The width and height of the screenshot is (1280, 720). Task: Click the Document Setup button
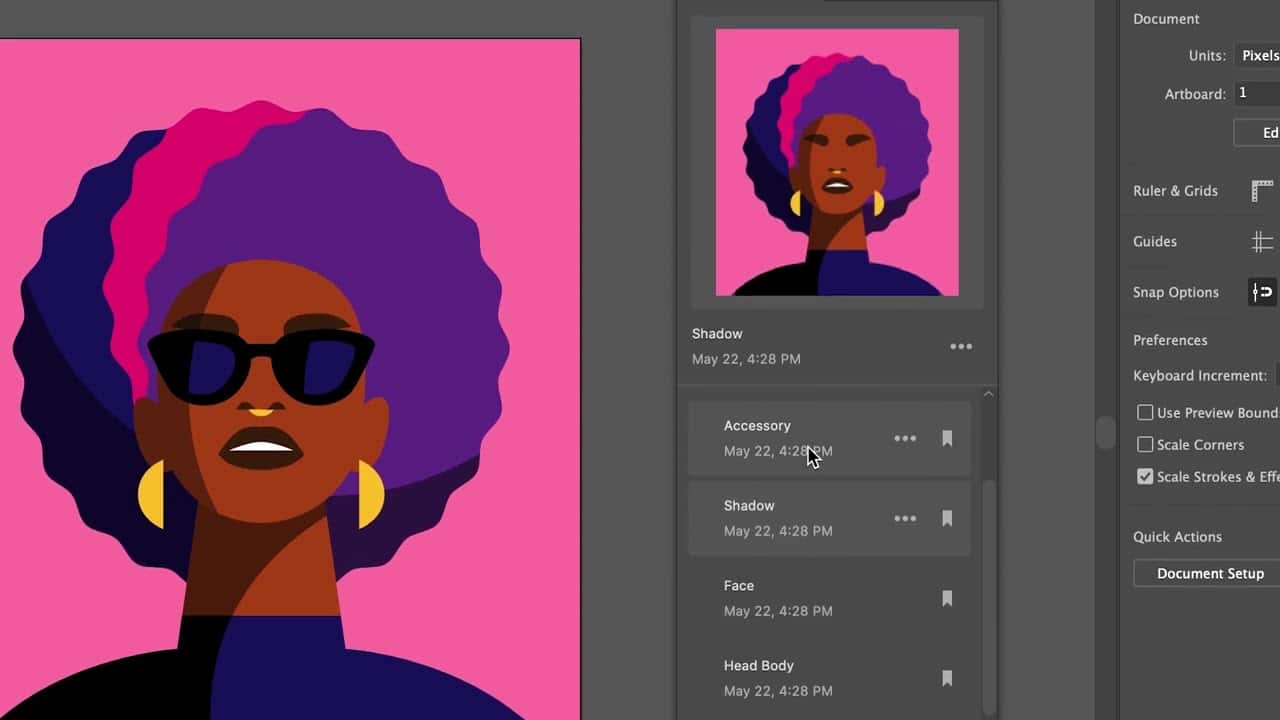tap(1210, 573)
